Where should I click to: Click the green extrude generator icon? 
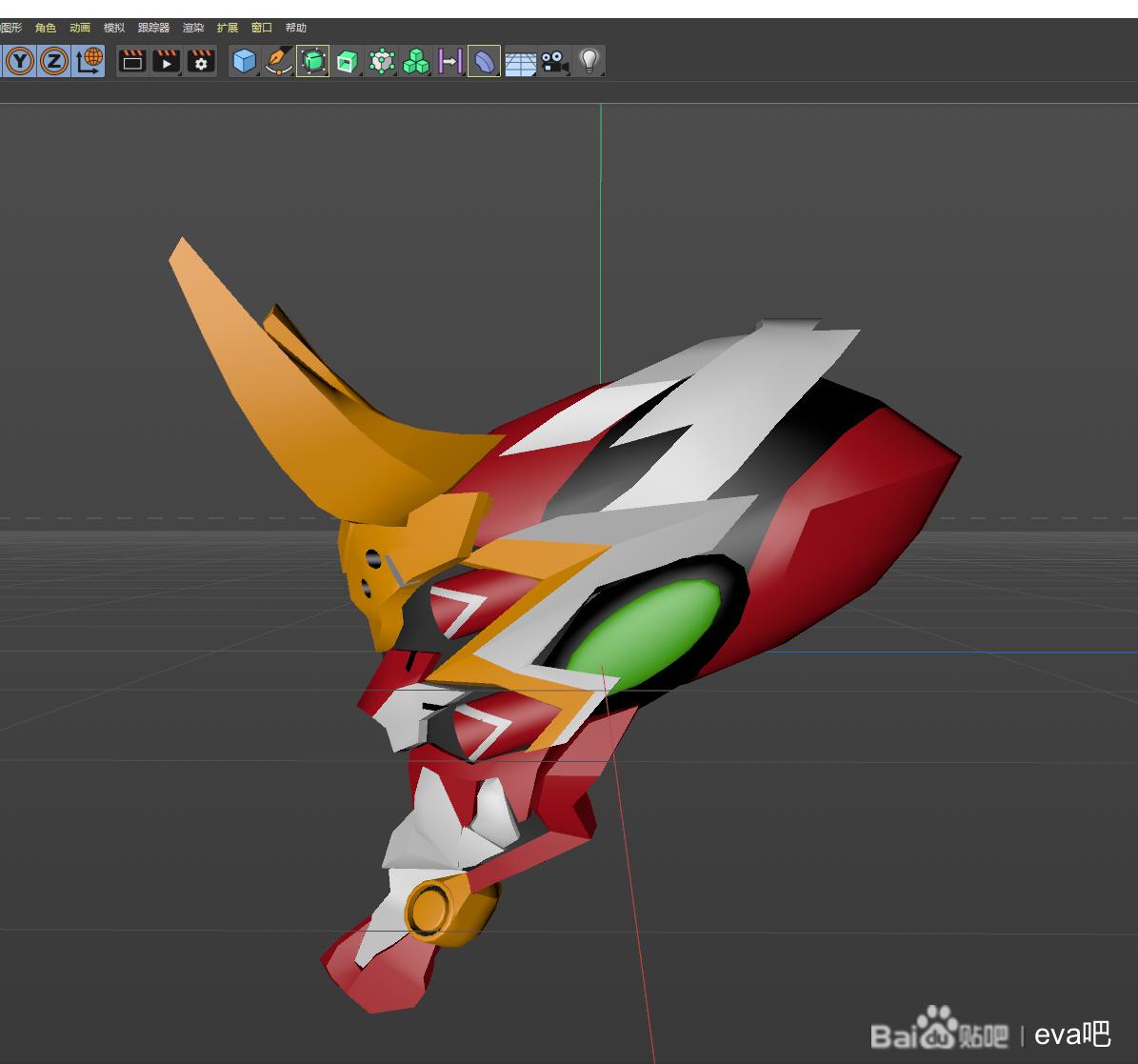pos(347,61)
